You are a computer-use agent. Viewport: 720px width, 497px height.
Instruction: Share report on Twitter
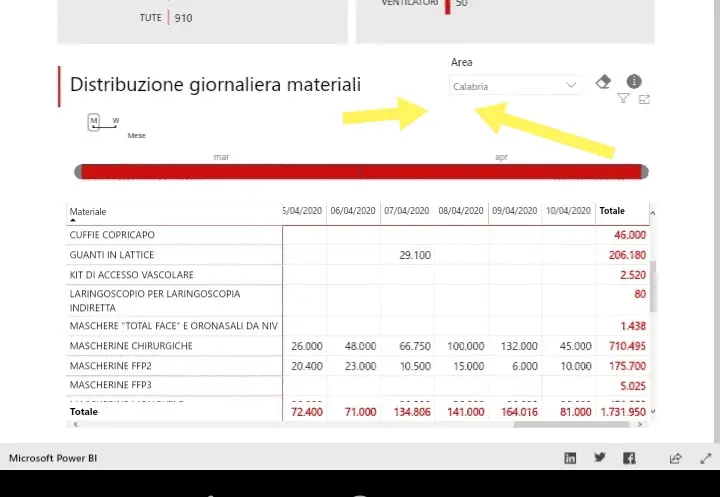coord(600,457)
